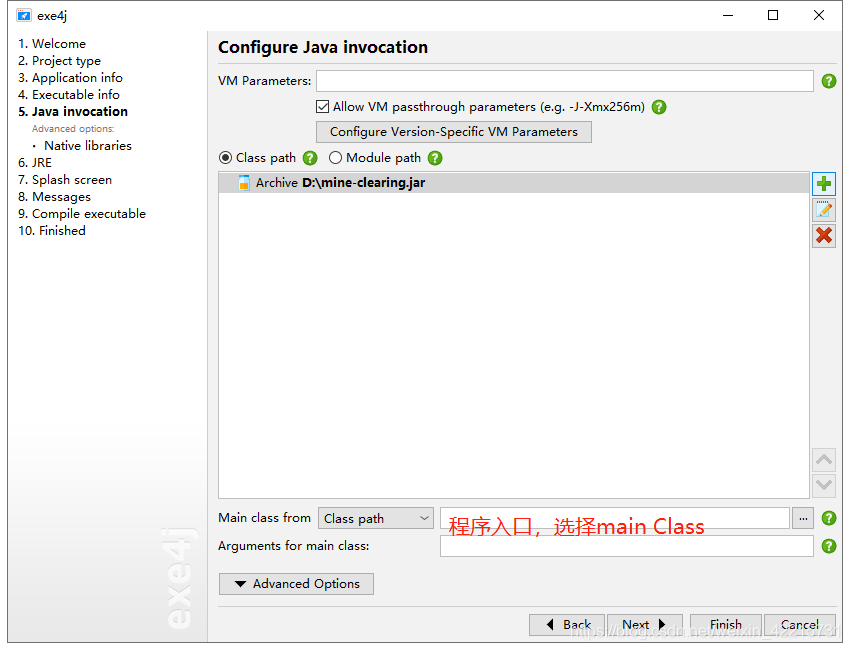Click the jar archive icon in list

(244, 183)
